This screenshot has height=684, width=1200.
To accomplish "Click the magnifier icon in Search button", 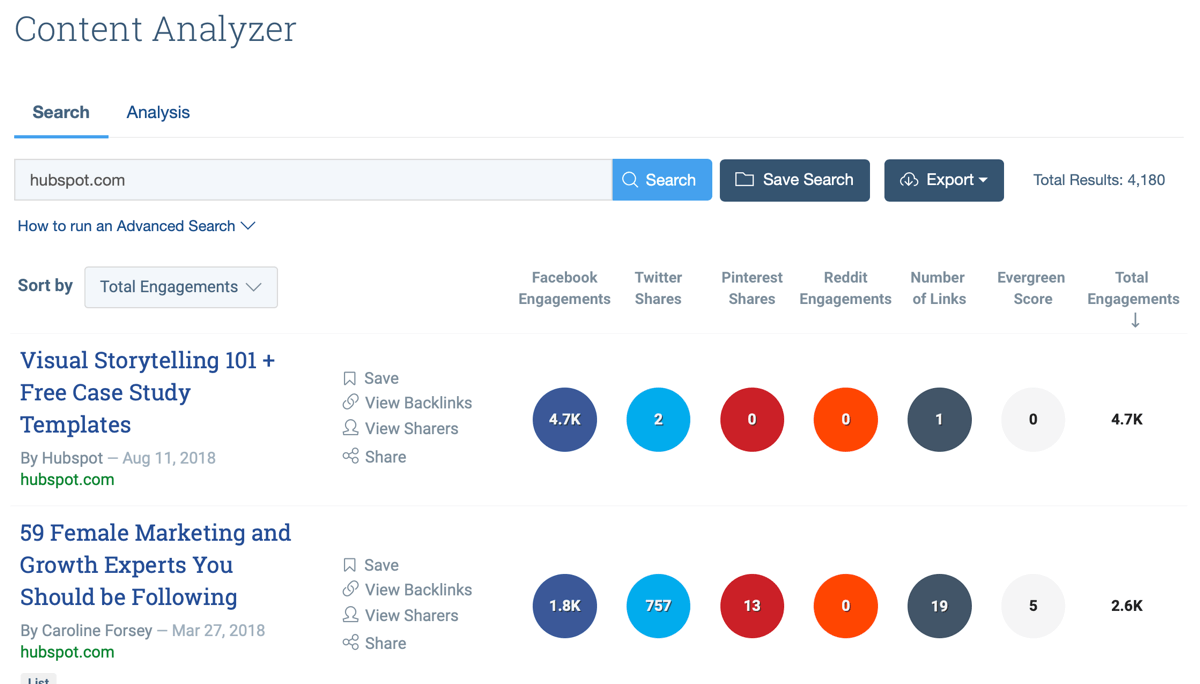I will pos(630,180).
